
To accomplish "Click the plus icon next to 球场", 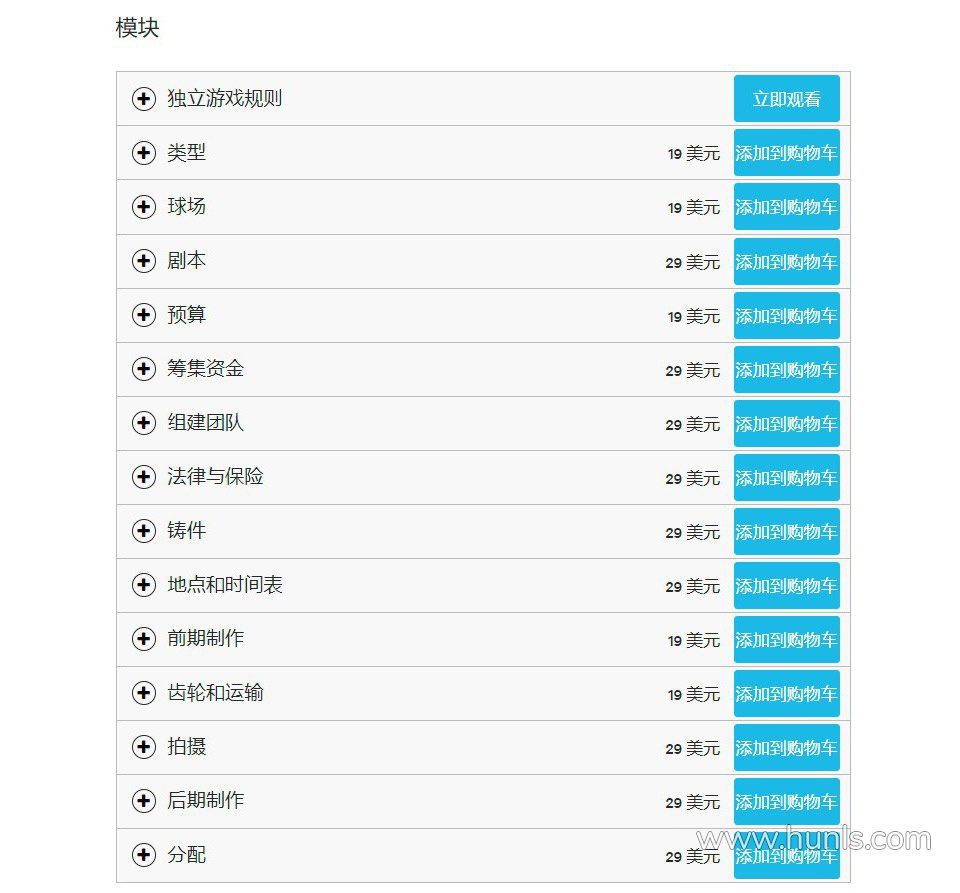I will tap(144, 207).
